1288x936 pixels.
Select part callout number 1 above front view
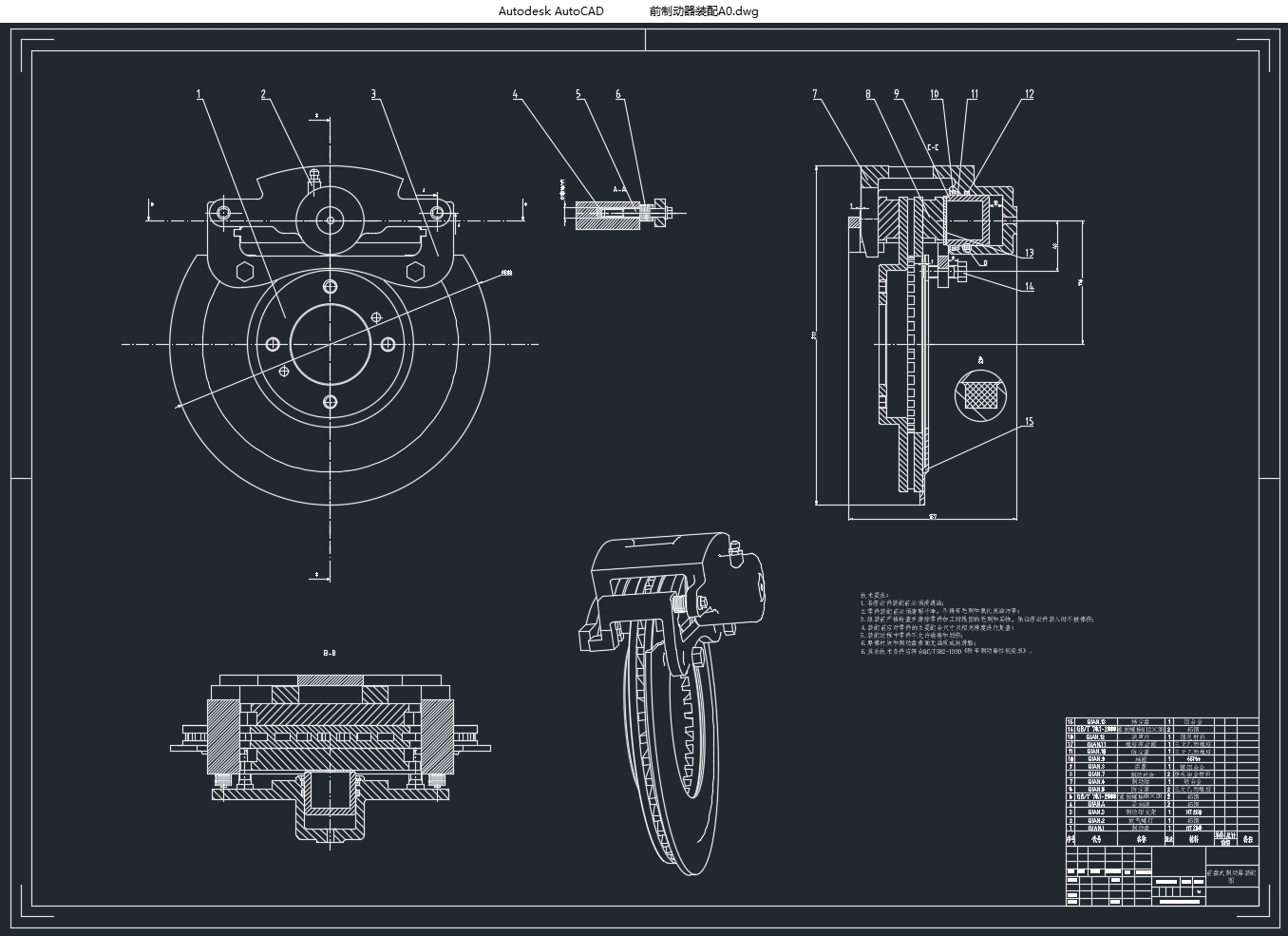[199, 94]
